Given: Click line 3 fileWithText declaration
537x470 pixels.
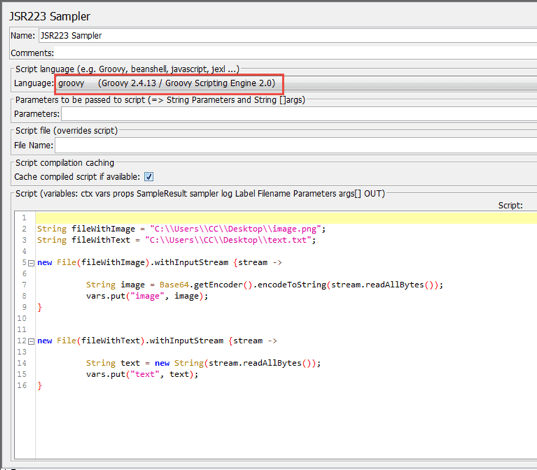Looking at the screenshot, I should click(x=176, y=240).
